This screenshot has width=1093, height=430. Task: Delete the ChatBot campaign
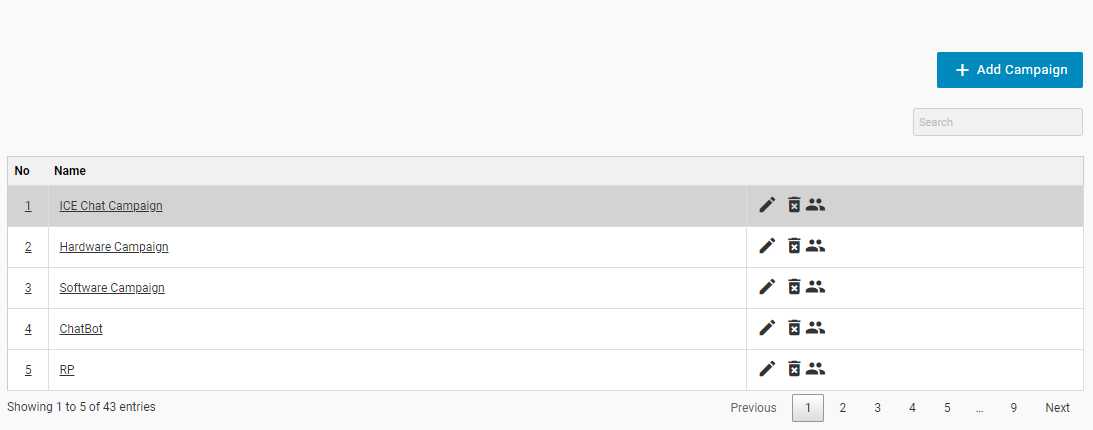(794, 328)
